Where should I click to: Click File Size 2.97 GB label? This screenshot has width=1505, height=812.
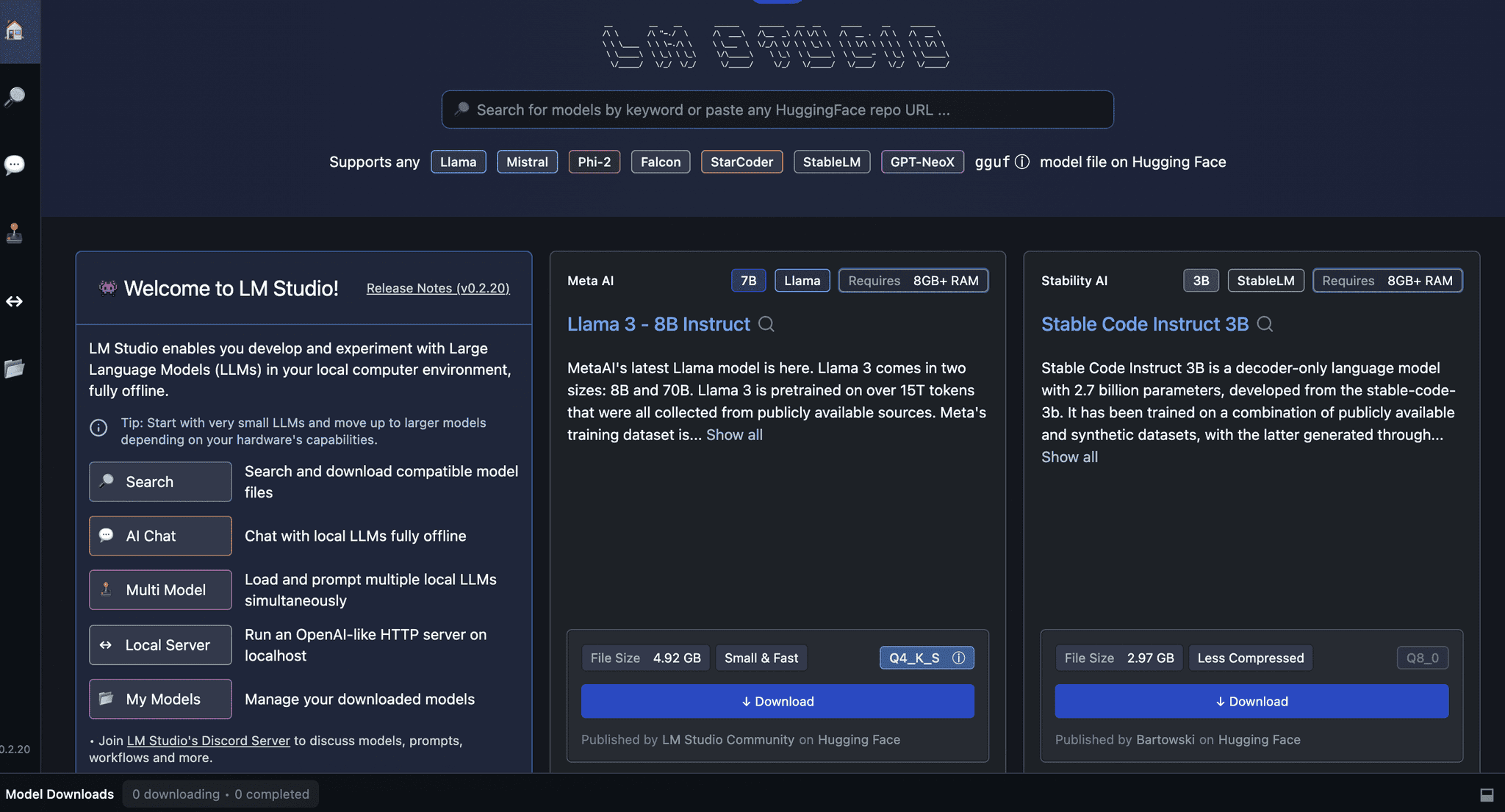[1118, 658]
